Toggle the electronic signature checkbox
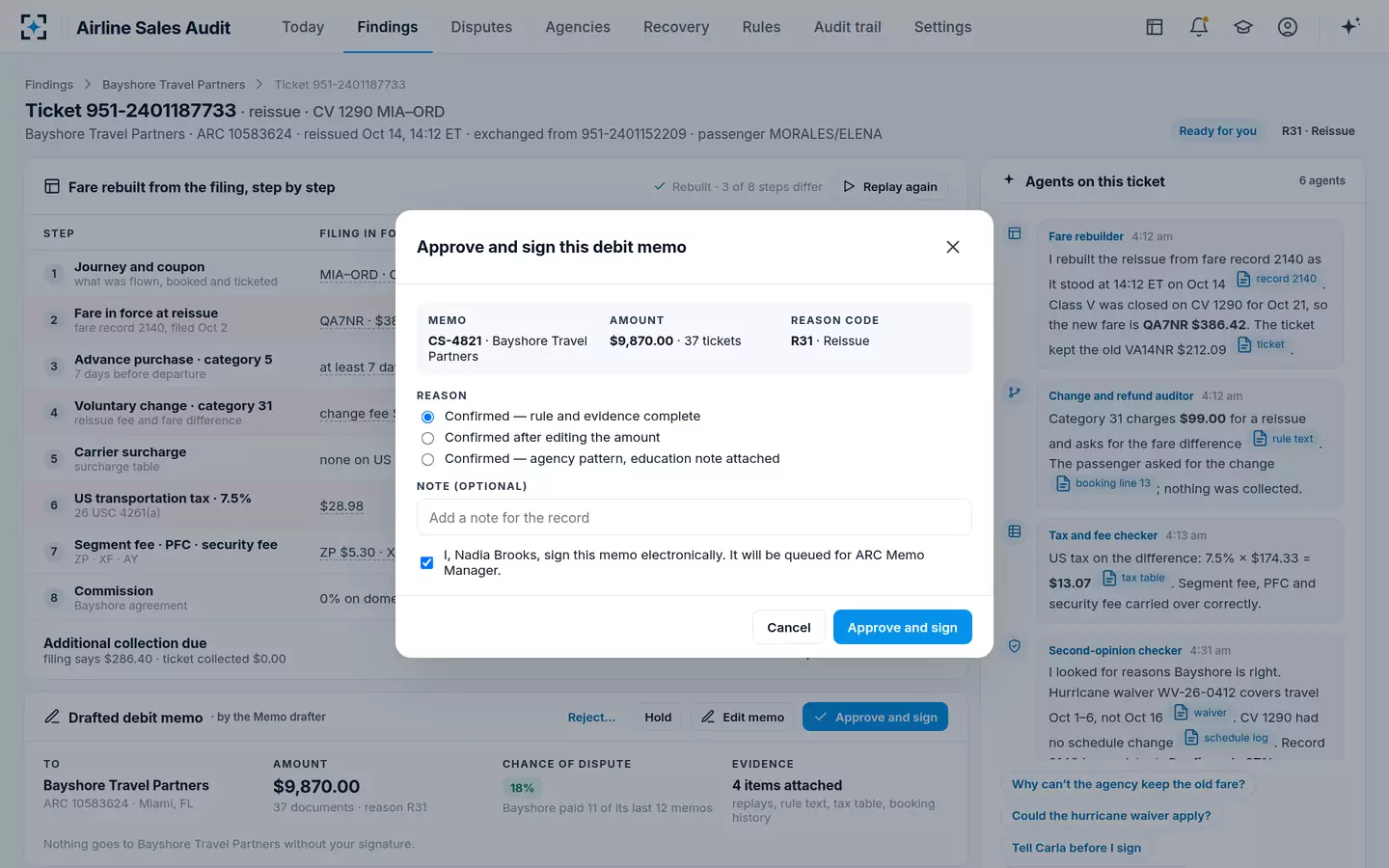 point(426,562)
